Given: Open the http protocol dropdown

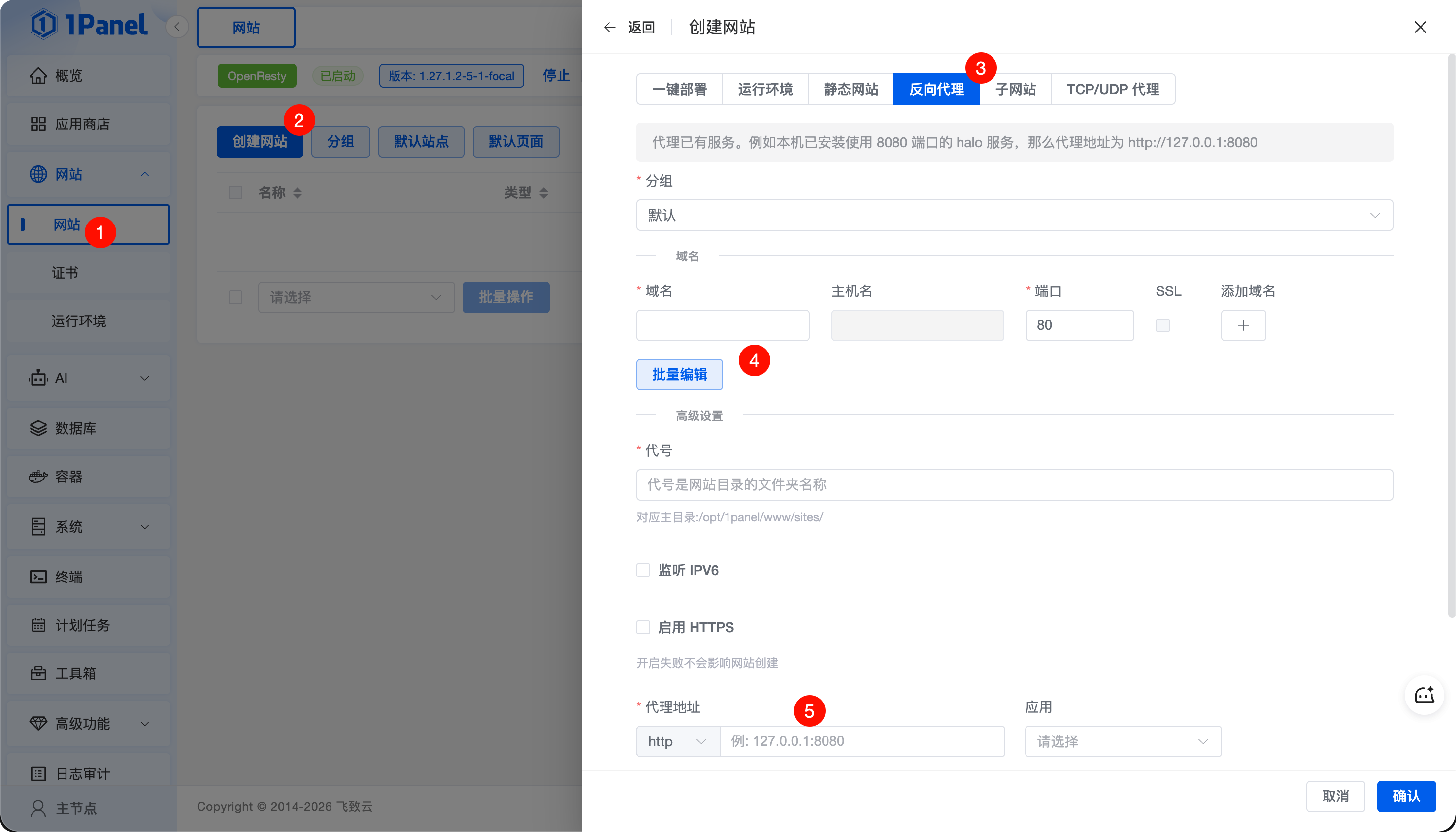Looking at the screenshot, I should tap(677, 741).
